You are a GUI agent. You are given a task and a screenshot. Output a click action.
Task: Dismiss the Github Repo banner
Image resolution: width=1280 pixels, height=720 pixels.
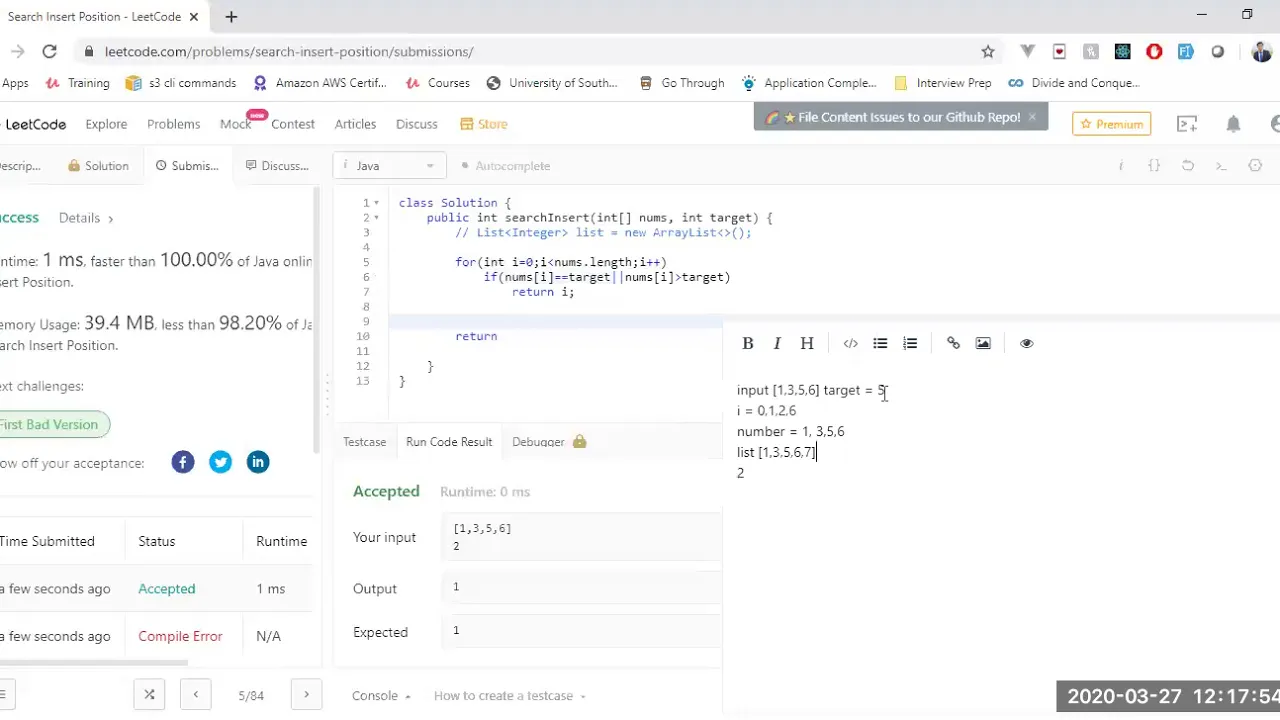(1032, 117)
